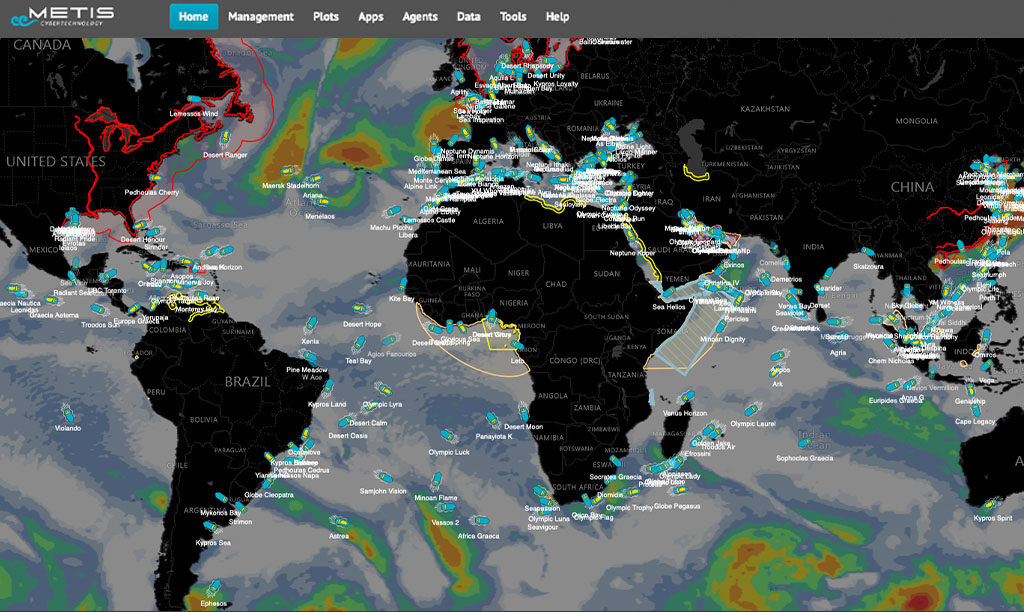
Task: Click the Samjohn Vision ship icon
Action: 383,477
